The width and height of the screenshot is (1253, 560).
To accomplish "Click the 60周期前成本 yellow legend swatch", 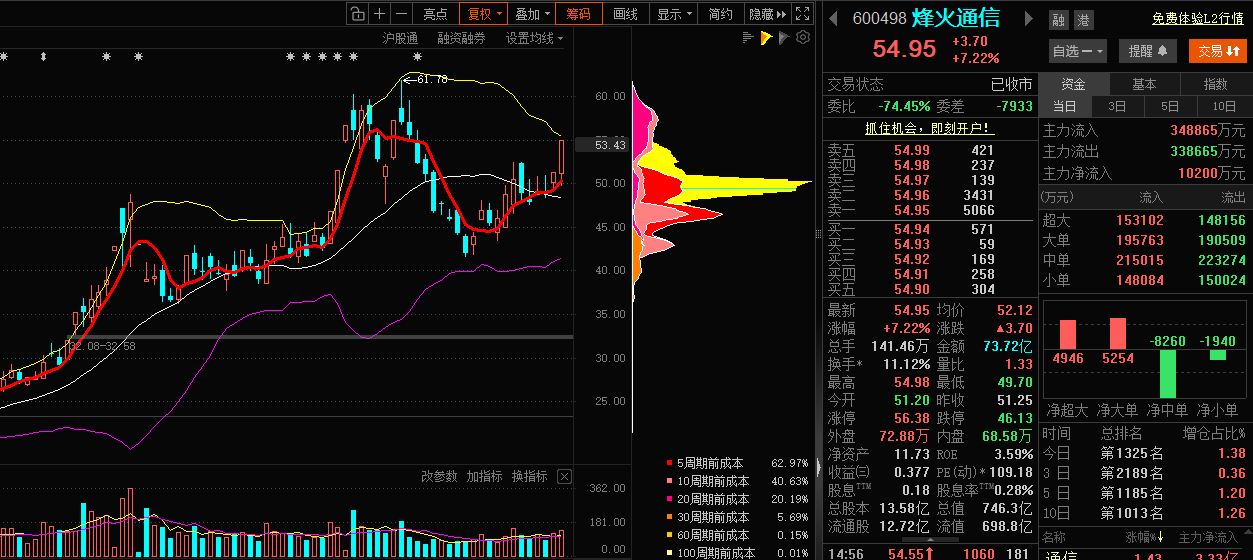I will pos(669,535).
